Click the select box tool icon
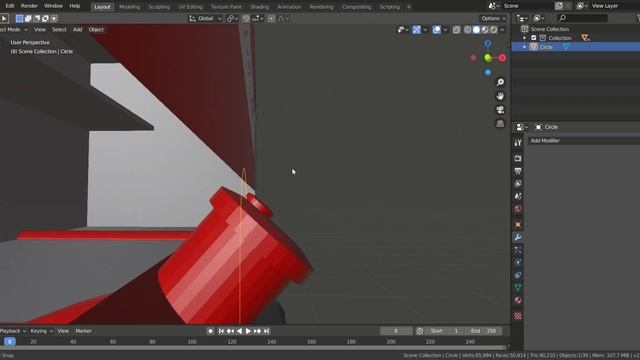640x360 pixels. coord(4,18)
